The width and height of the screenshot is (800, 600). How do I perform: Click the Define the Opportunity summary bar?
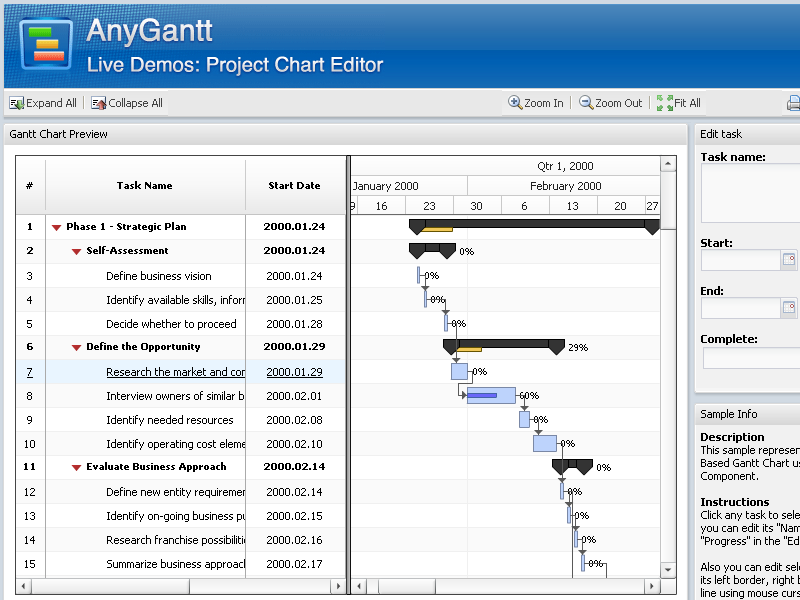pyautogui.click(x=504, y=343)
